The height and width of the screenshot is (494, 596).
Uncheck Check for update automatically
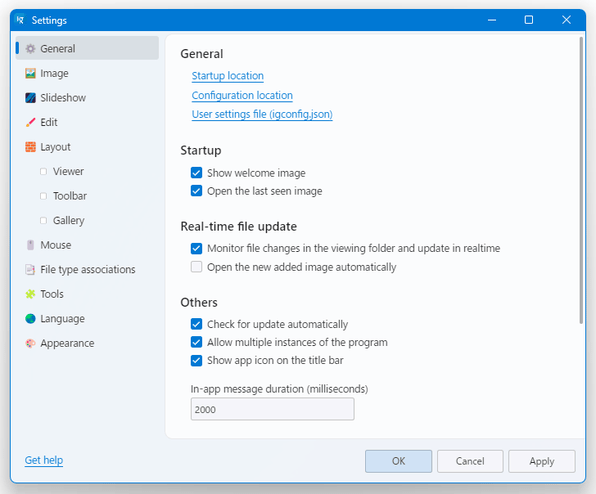click(x=197, y=324)
